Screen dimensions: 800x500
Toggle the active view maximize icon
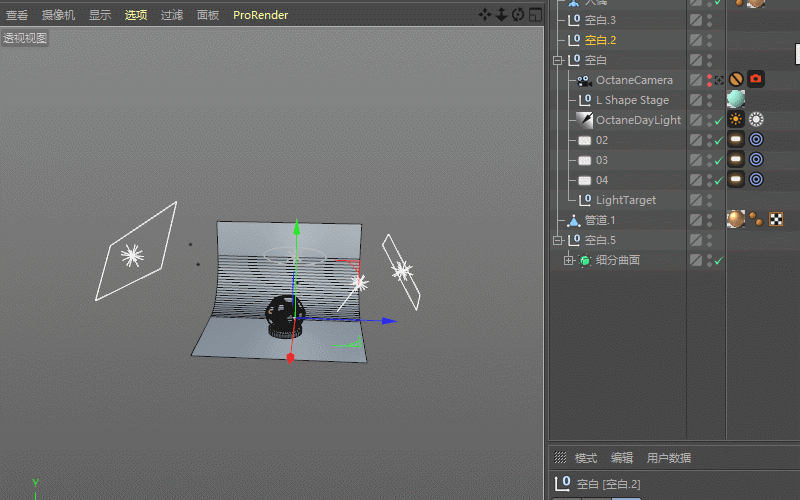pyautogui.click(x=535, y=15)
